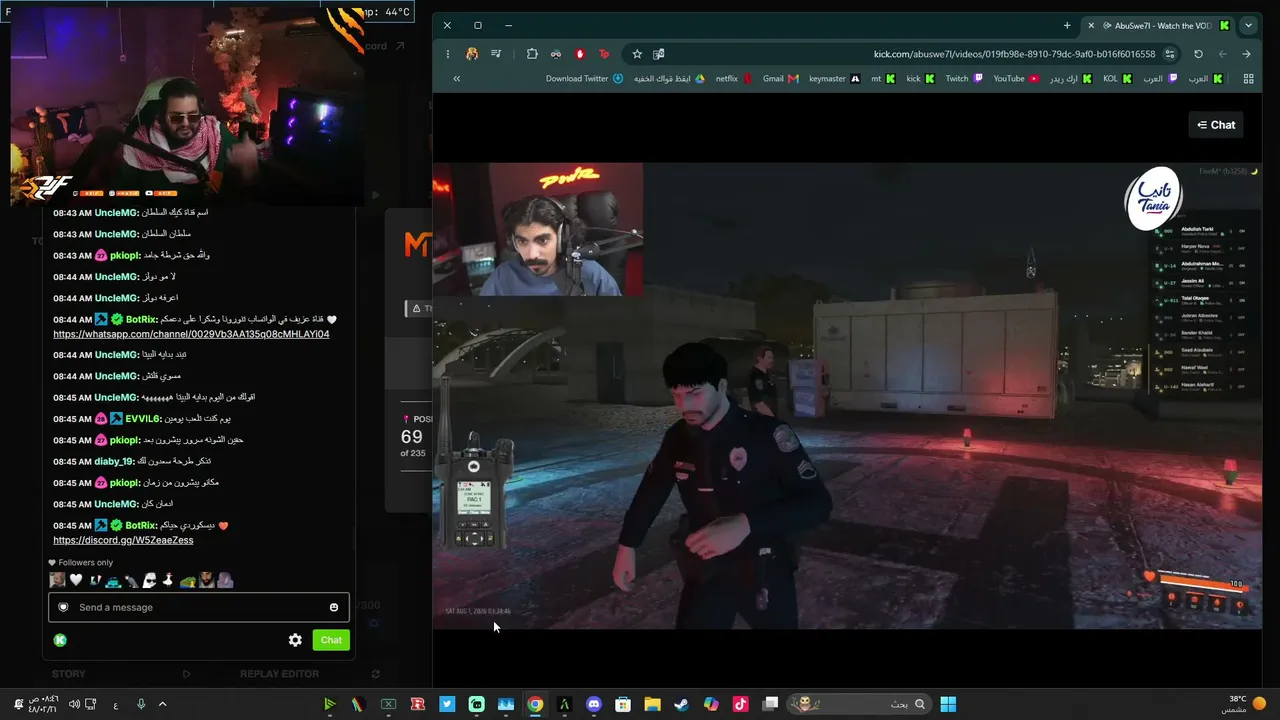Click the translate icon in address bar
This screenshot has height=720, width=1280.
tap(659, 54)
